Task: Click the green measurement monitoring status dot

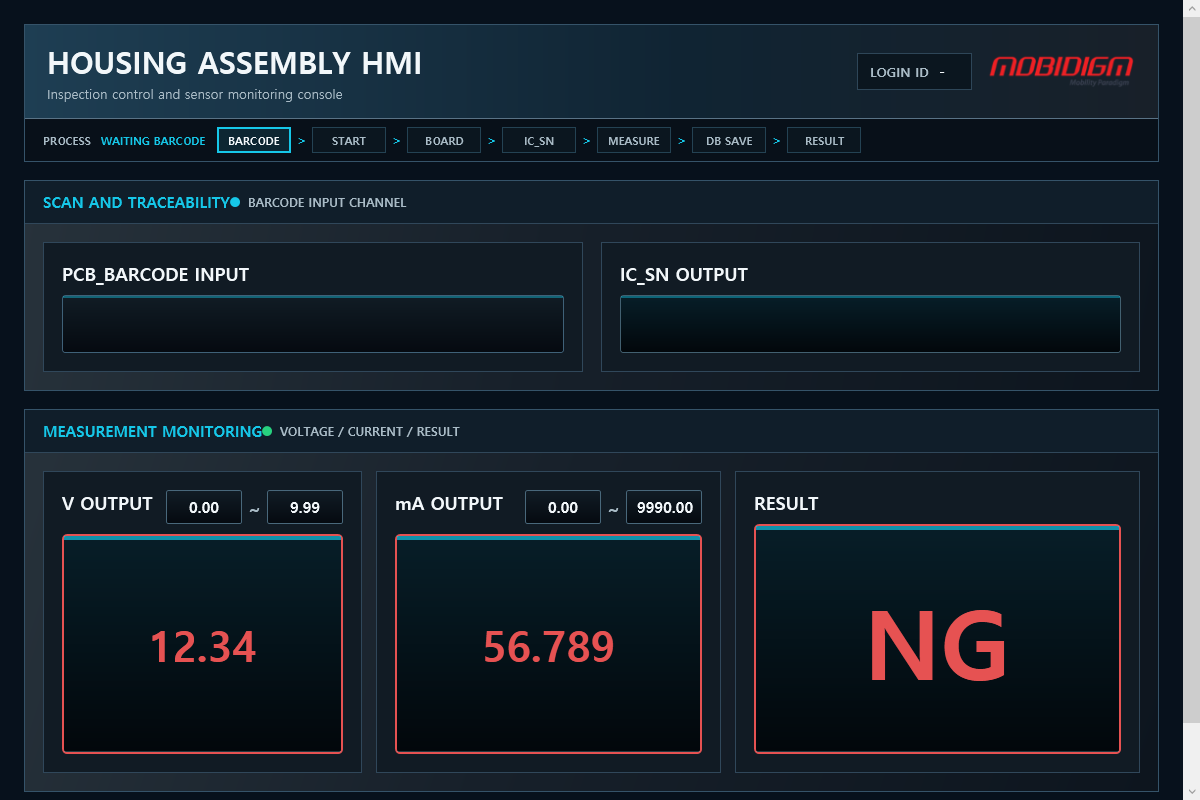Action: 267,431
